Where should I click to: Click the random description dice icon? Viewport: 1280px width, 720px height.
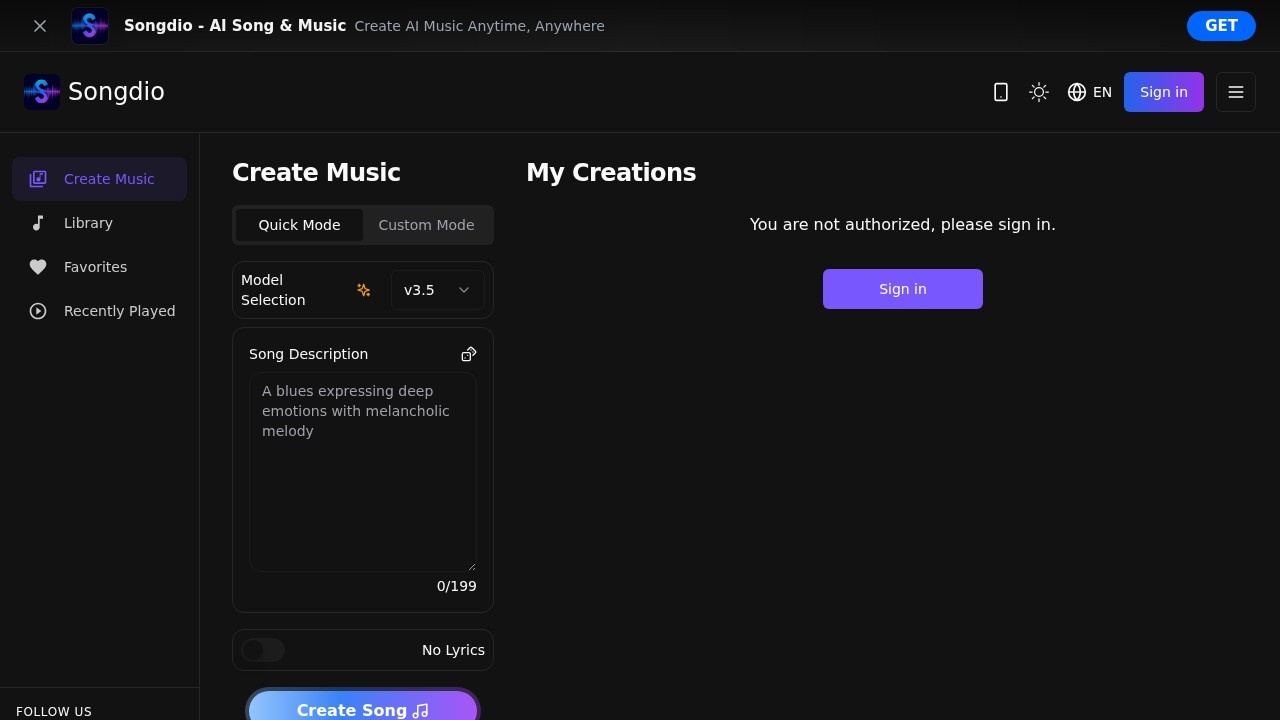pos(468,354)
